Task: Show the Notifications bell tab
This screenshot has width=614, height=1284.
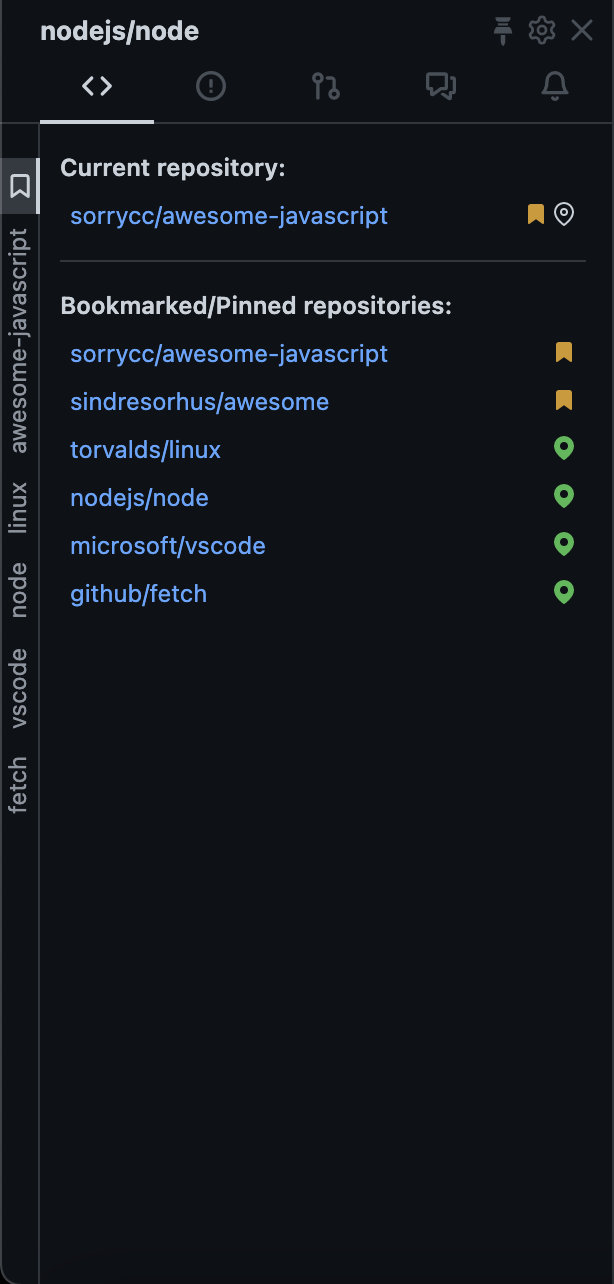Action: pos(555,87)
